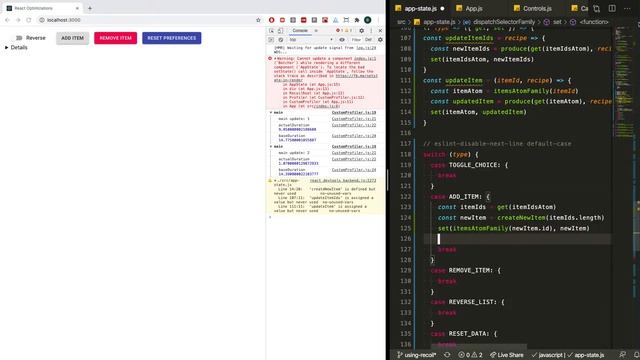Open DevTools more options menu
The image size is (640, 360).
pos(371,31)
